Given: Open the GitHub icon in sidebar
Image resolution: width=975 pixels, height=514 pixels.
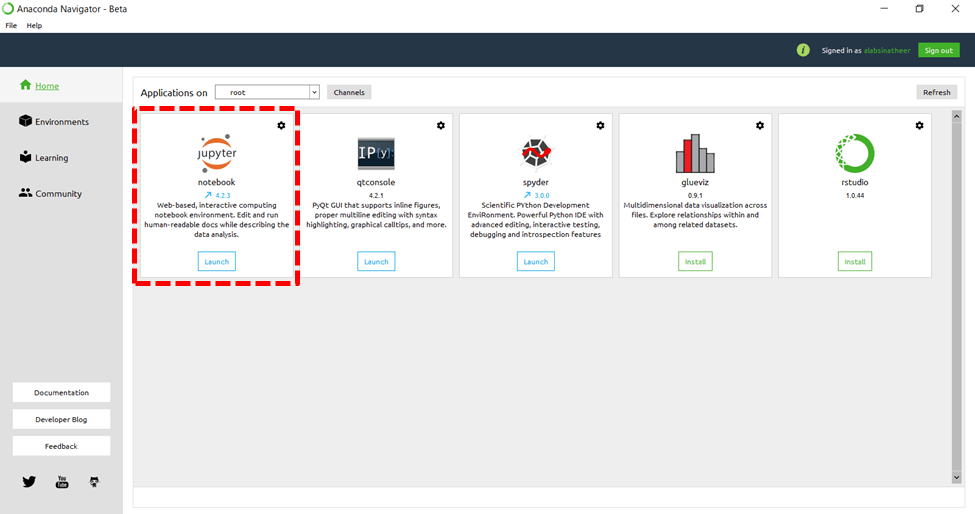Looking at the screenshot, I should point(95,482).
